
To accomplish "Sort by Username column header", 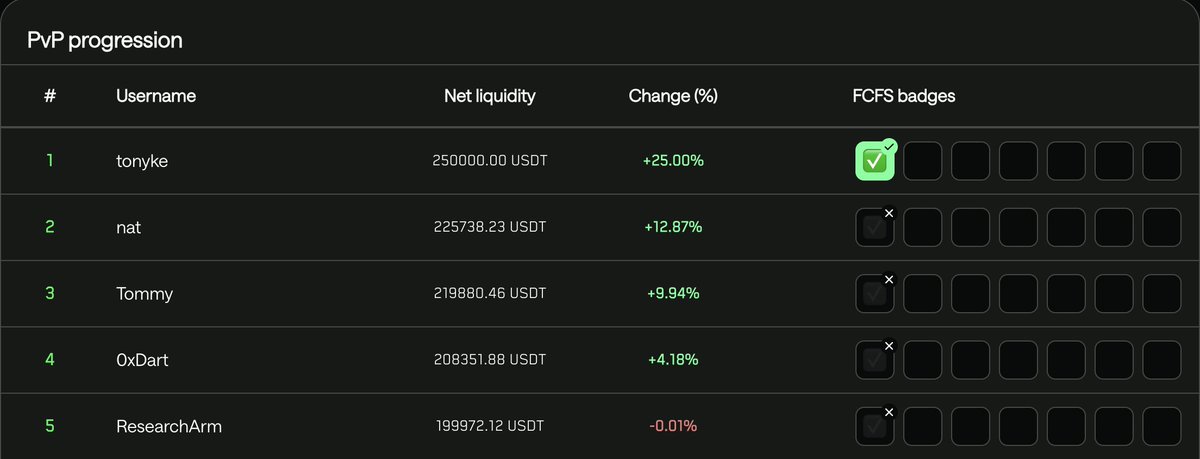I will coord(156,96).
